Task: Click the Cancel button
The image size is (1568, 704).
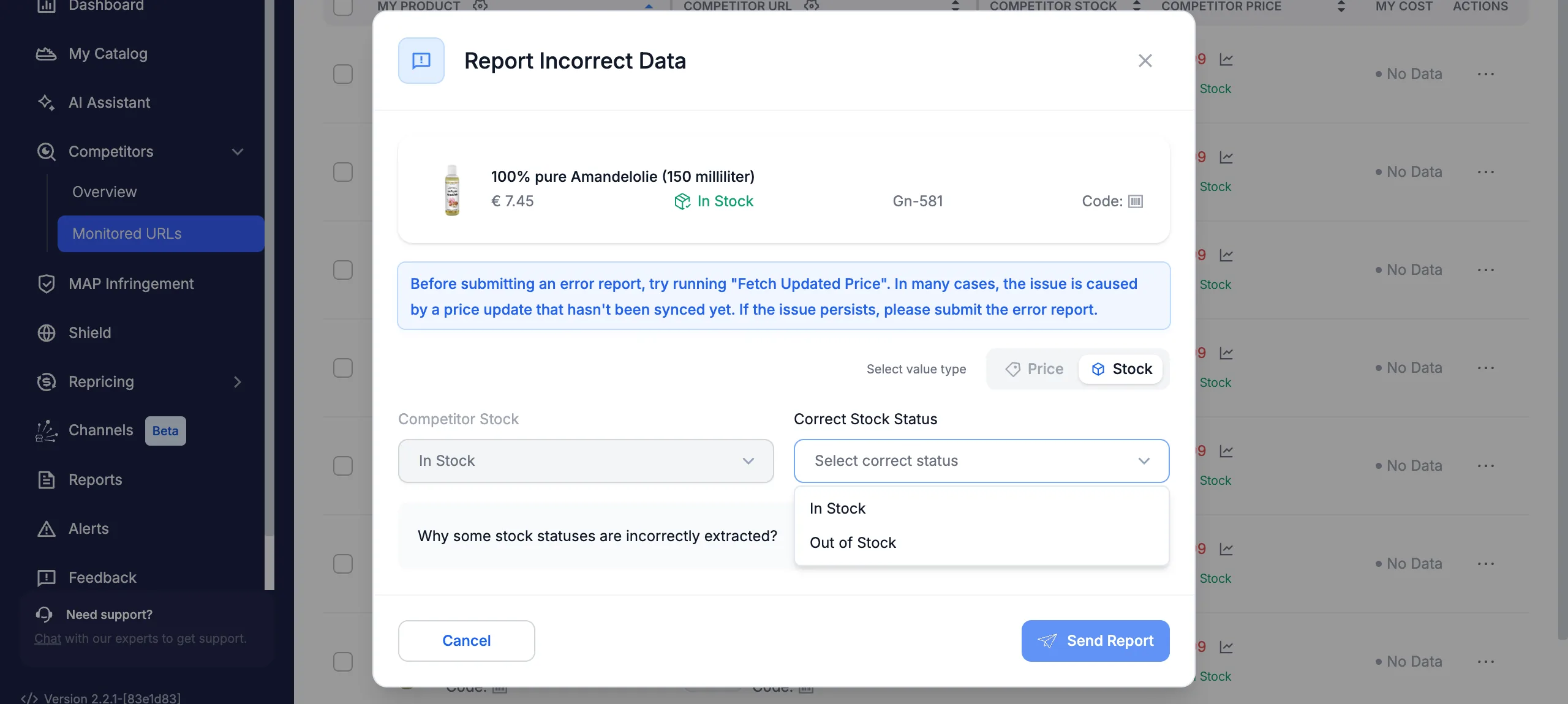Action: point(467,641)
